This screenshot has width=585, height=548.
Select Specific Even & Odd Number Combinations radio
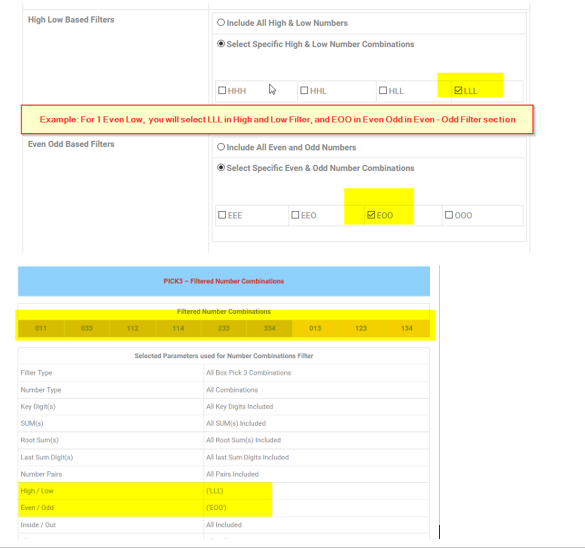click(221, 167)
